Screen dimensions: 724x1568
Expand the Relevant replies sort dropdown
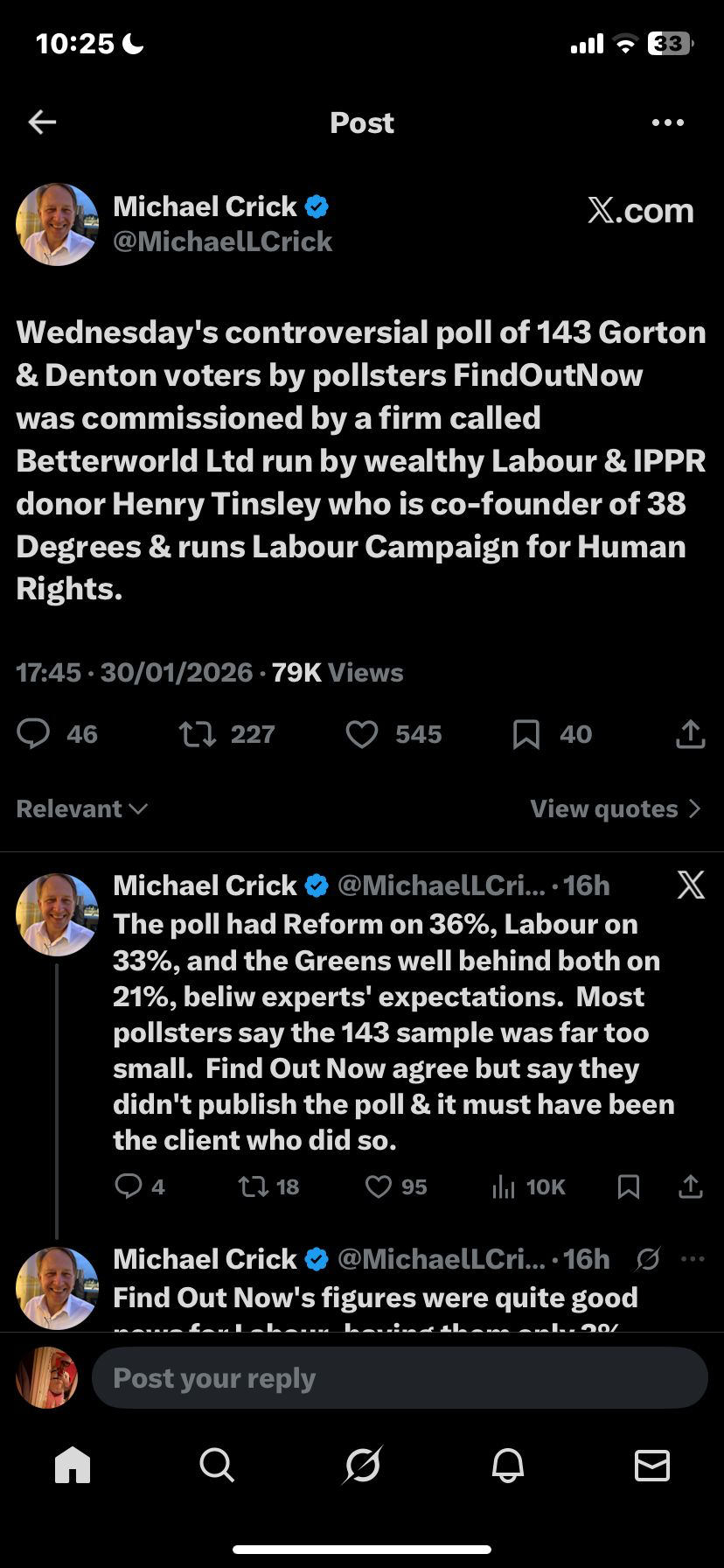pos(82,808)
